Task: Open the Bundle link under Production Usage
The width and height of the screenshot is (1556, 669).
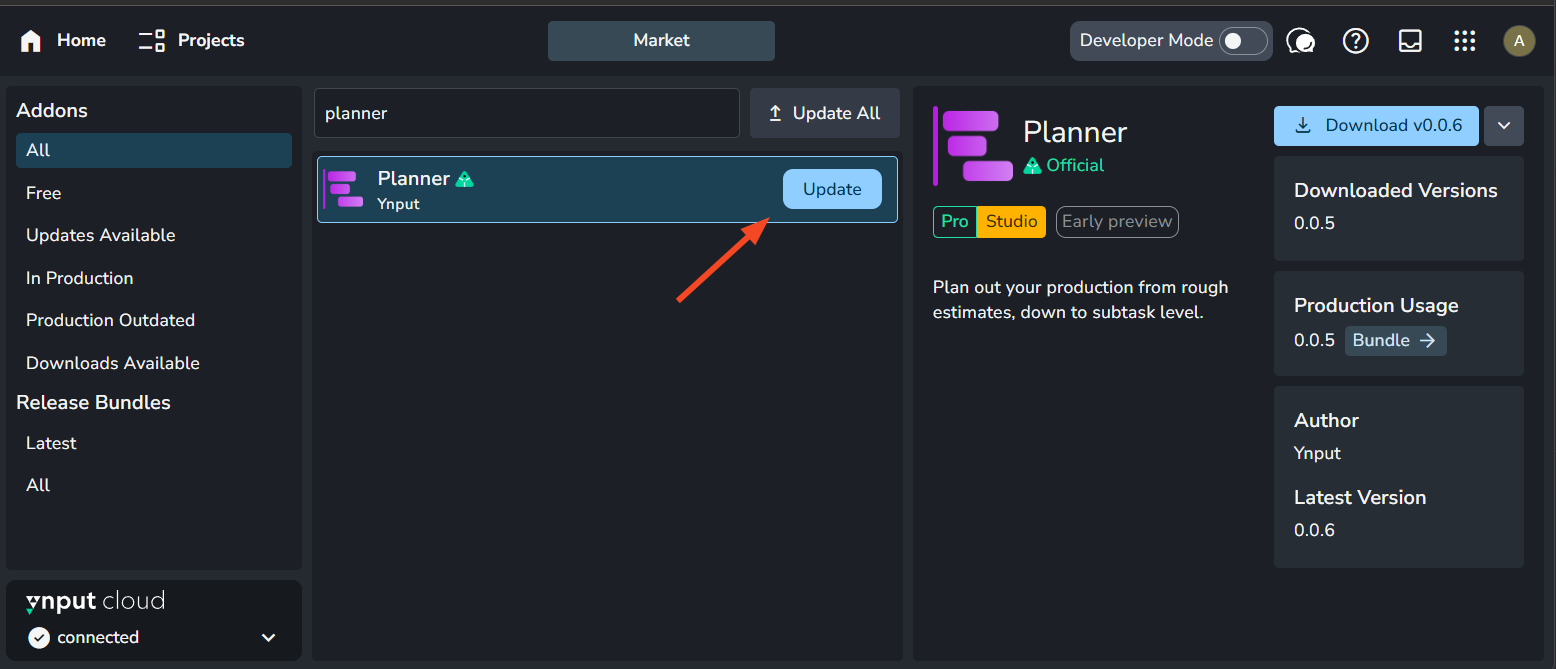Action: 1395,340
